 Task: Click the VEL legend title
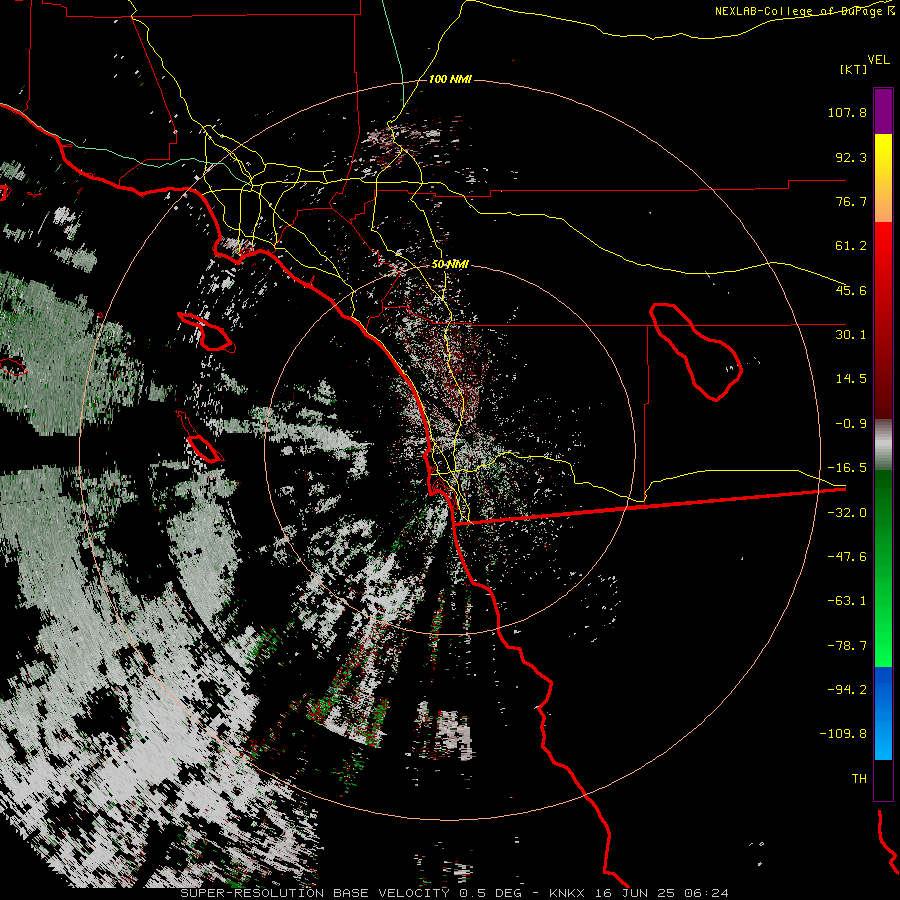coord(878,60)
